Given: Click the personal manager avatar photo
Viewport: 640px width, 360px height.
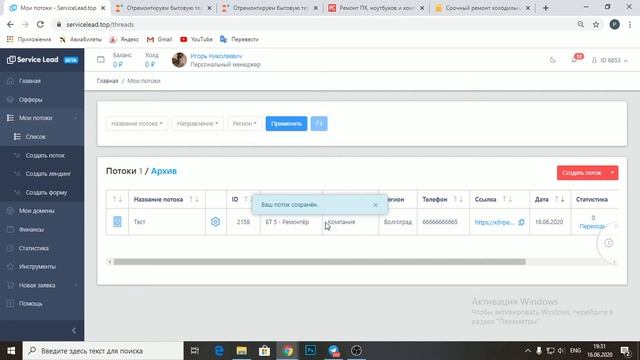Looking at the screenshot, I should (179, 60).
